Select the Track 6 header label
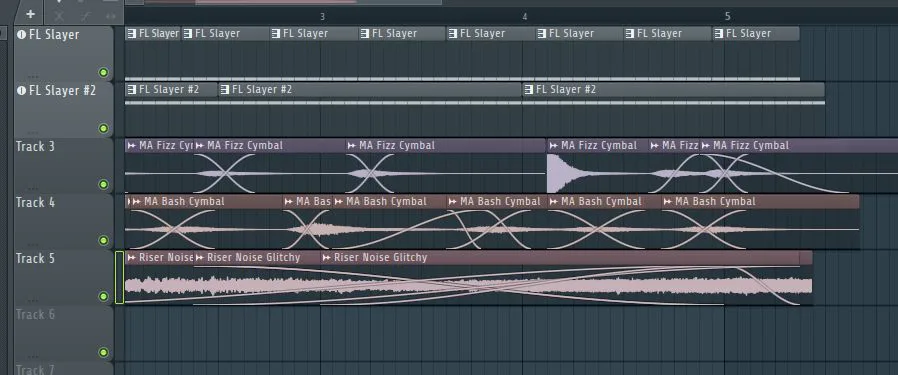898x375 pixels. point(36,315)
